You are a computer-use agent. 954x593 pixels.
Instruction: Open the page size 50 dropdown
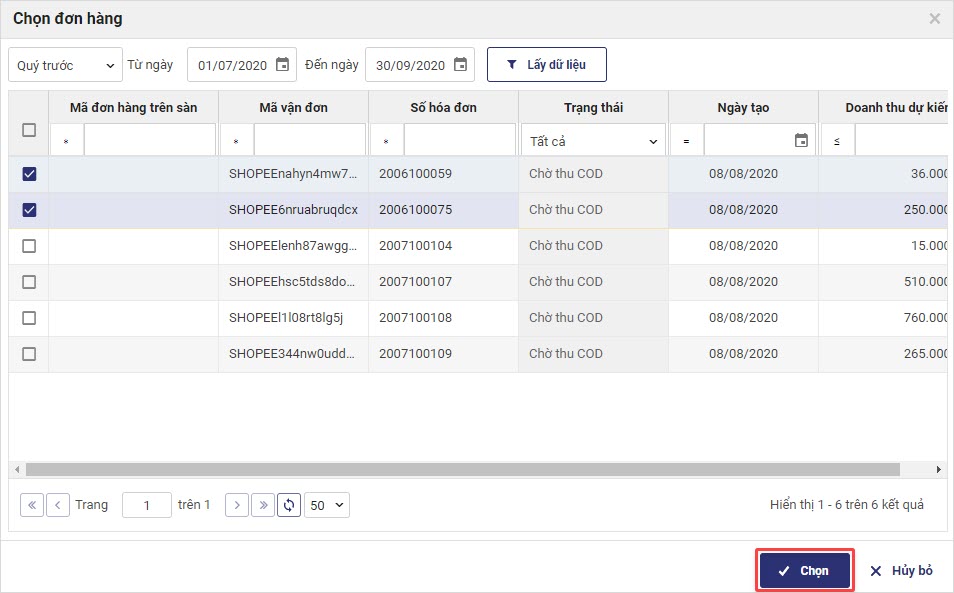tap(327, 505)
